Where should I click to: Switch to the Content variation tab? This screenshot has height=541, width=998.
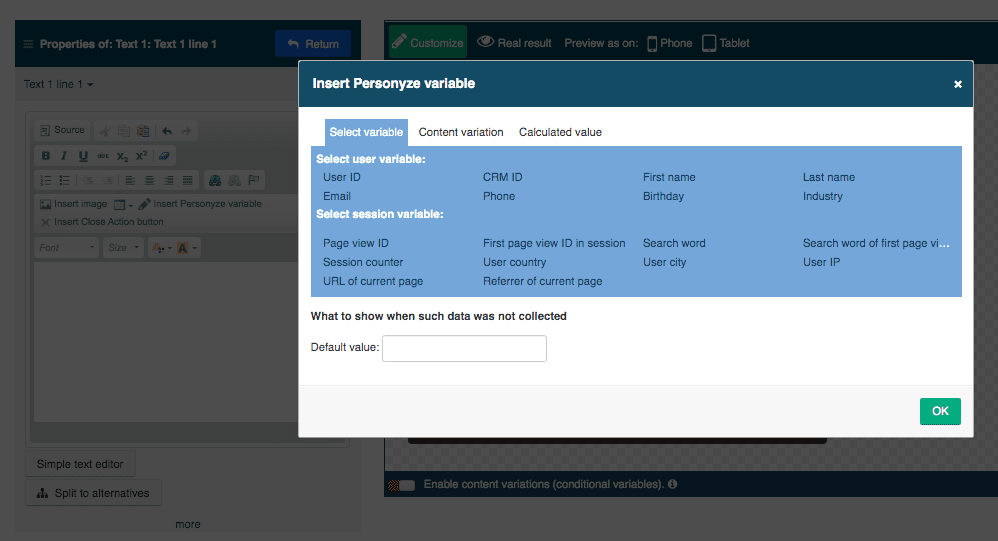(461, 132)
